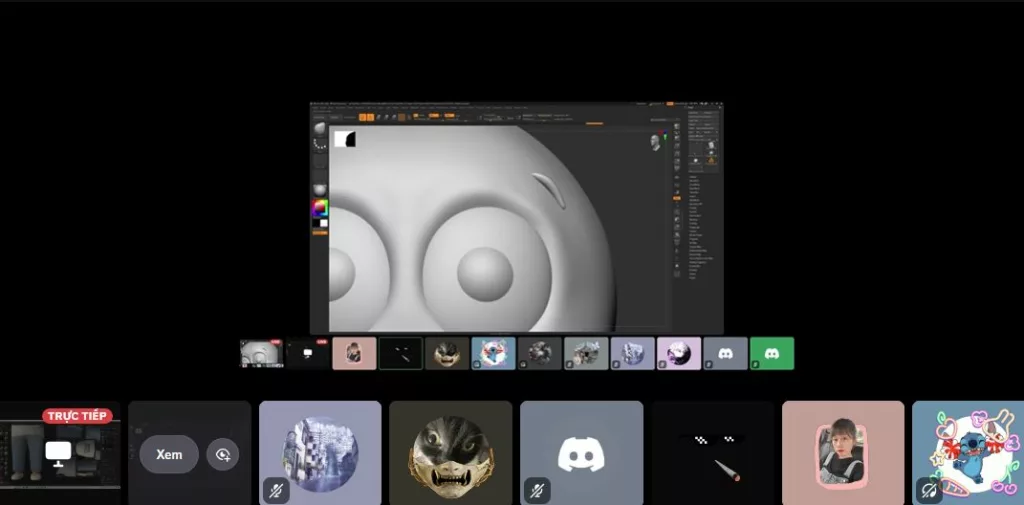This screenshot has width=1024, height=505.
Task: Click the ZBrush material sphere thumbnail
Action: click(320, 189)
